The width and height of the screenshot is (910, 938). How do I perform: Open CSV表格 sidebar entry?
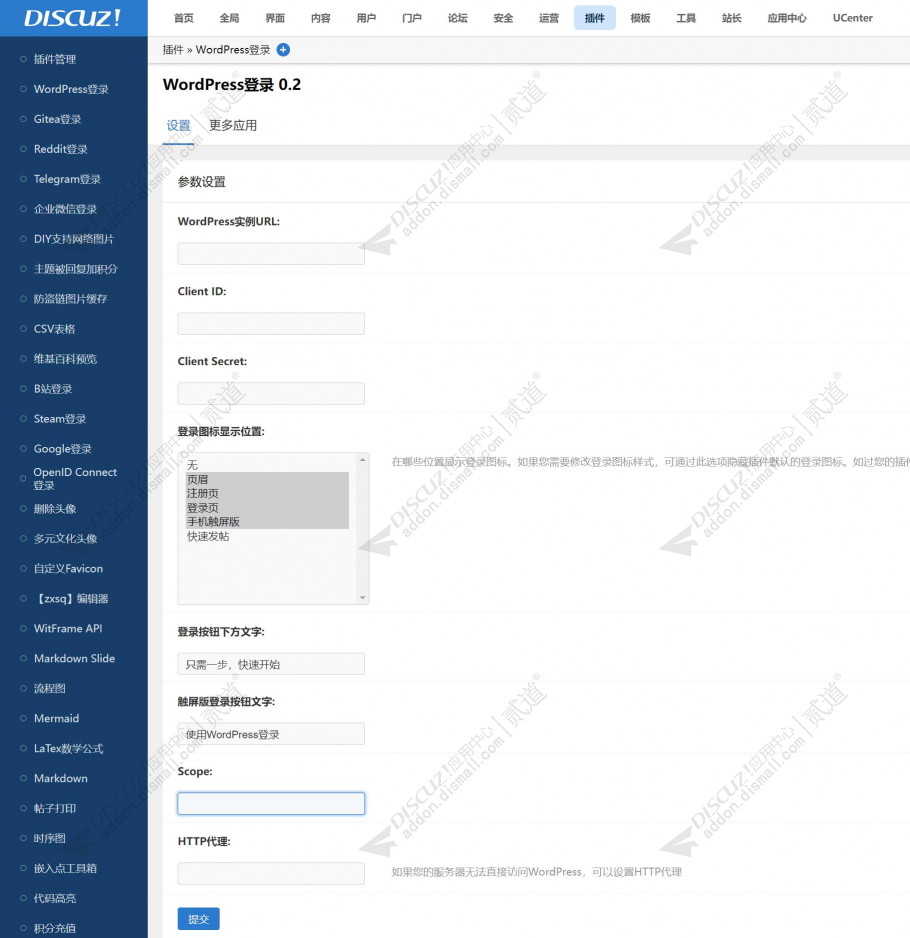pyautogui.click(x=54, y=329)
